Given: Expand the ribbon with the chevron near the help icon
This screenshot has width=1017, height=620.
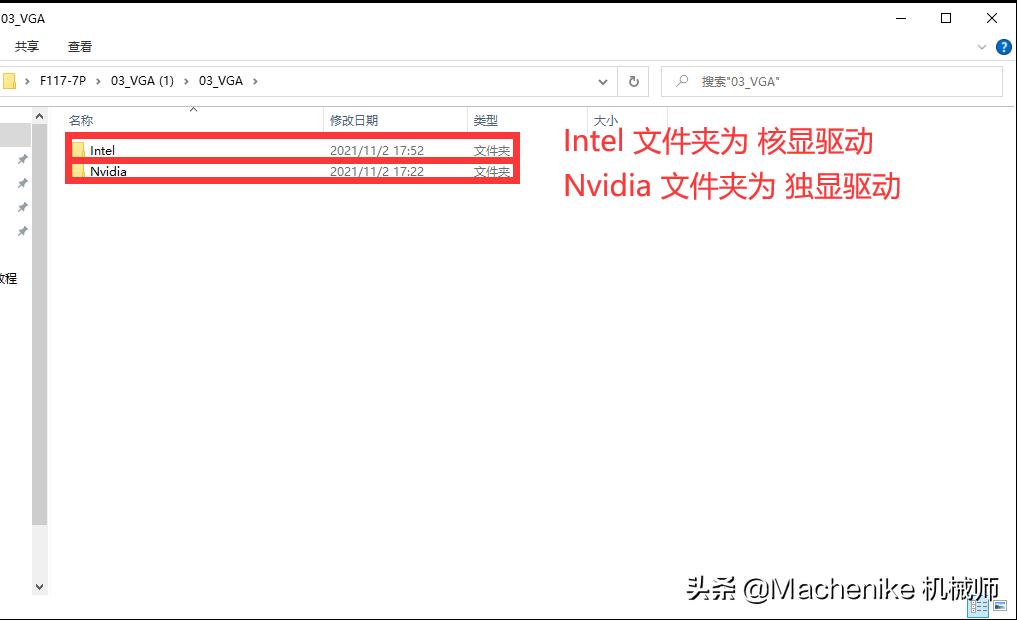Looking at the screenshot, I should coord(981,47).
